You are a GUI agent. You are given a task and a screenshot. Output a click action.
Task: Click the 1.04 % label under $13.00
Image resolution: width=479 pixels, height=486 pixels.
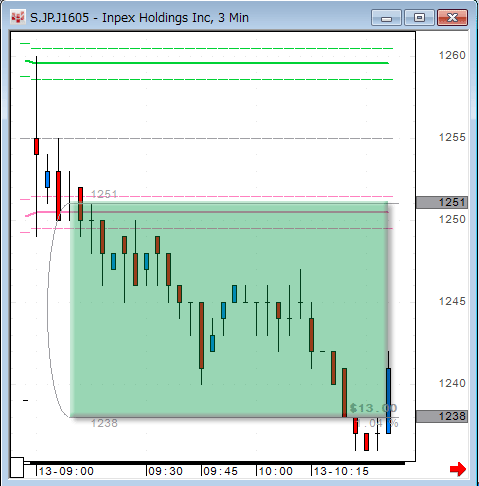click(378, 423)
